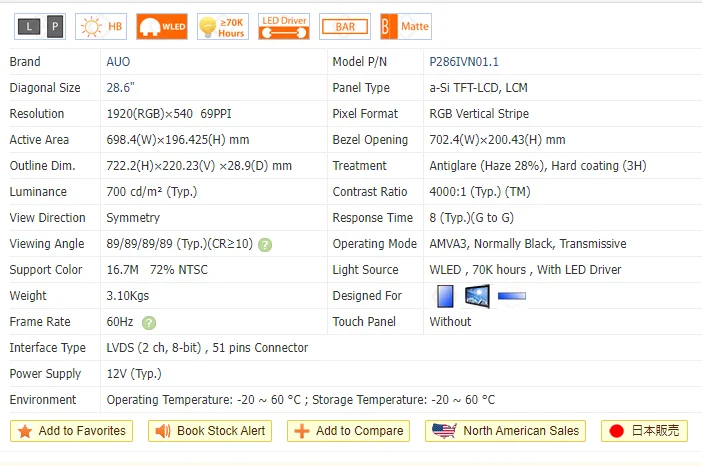This screenshot has width=702, height=466.
Task: Click the a-Si TFT-LCD, LCM panel type
Action: click(478, 88)
